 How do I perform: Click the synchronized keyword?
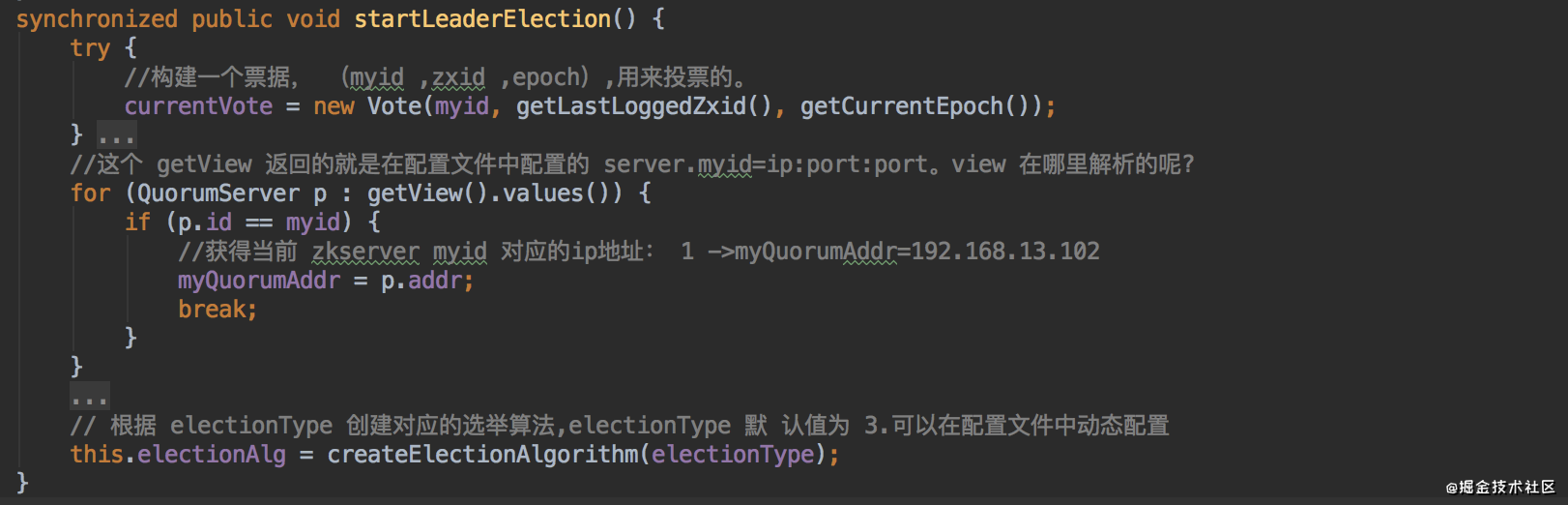[97, 18]
